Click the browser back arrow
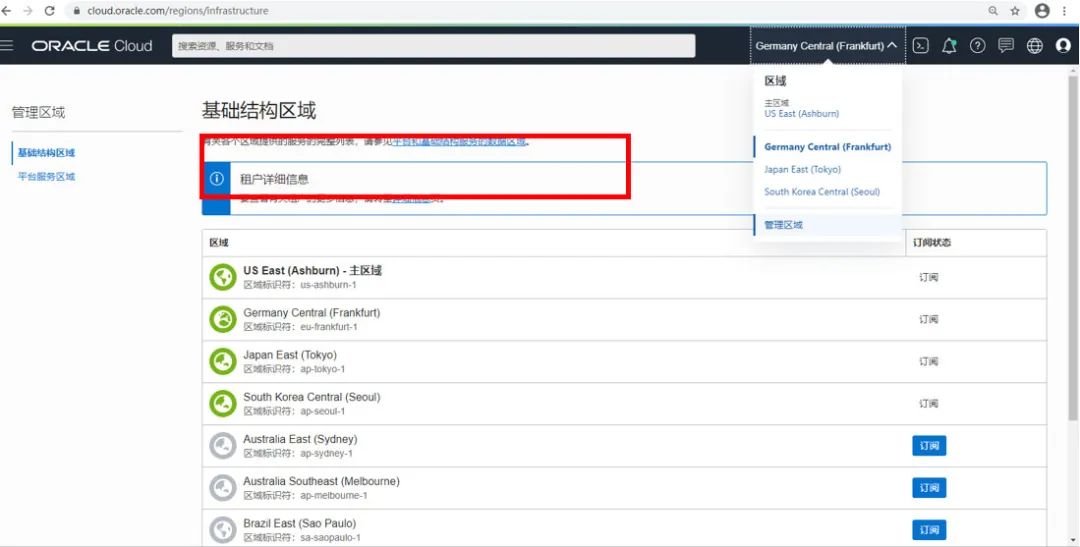Image resolution: width=1080 pixels, height=547 pixels. pos(7,11)
